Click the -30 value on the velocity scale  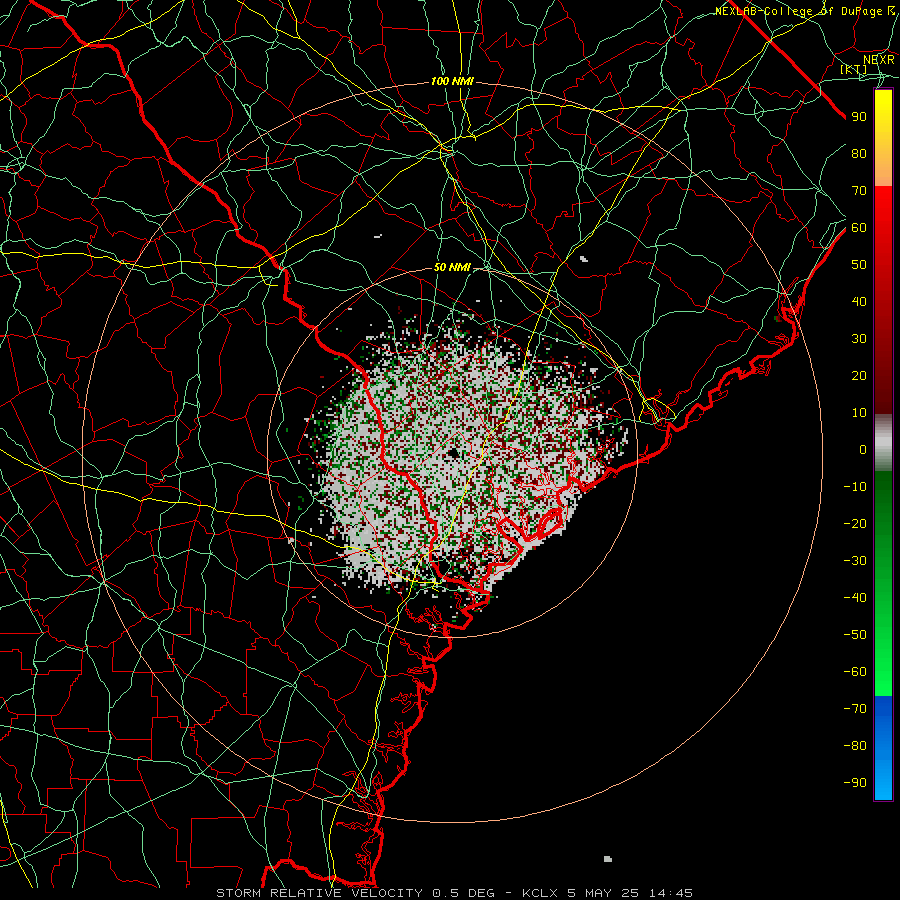pos(855,561)
